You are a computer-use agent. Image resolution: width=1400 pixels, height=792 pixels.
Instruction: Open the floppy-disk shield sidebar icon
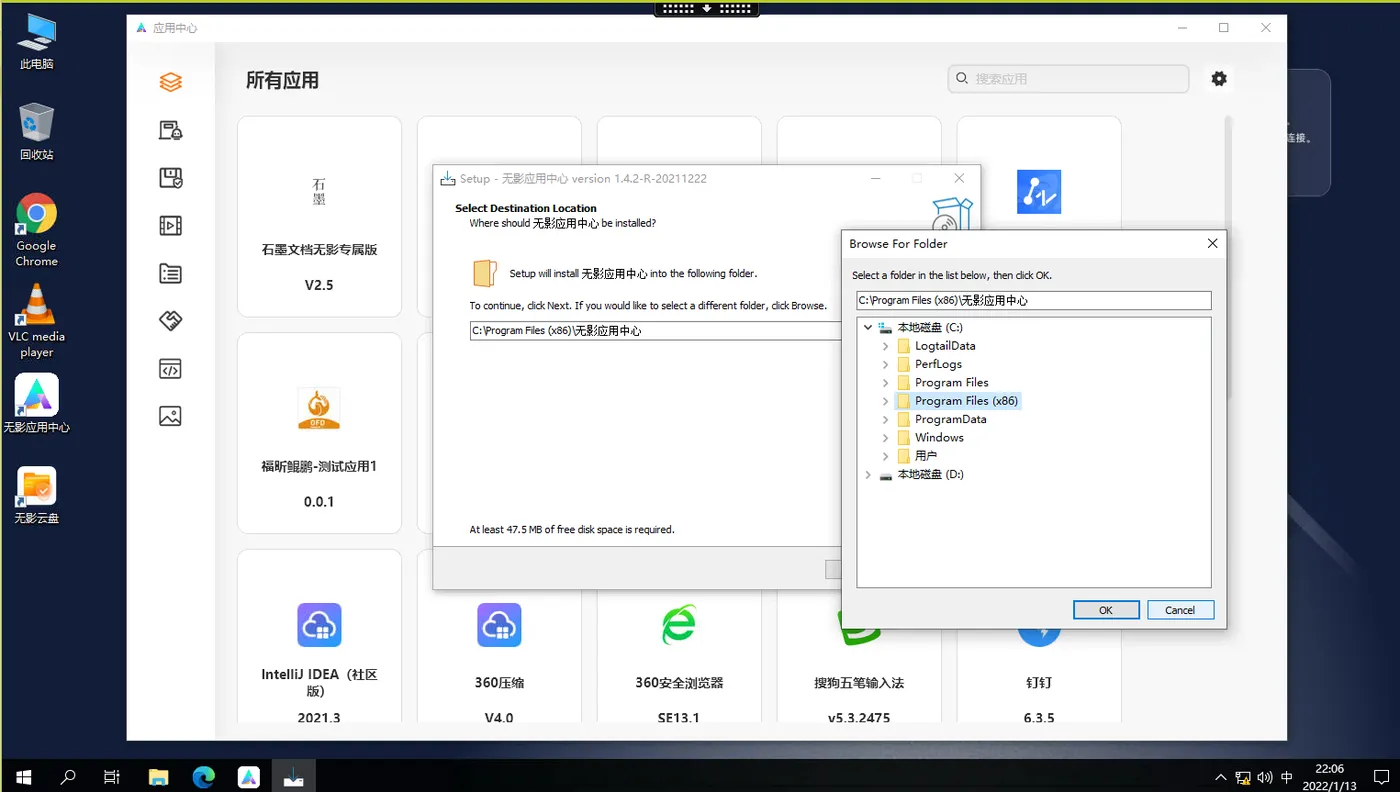pos(171,178)
